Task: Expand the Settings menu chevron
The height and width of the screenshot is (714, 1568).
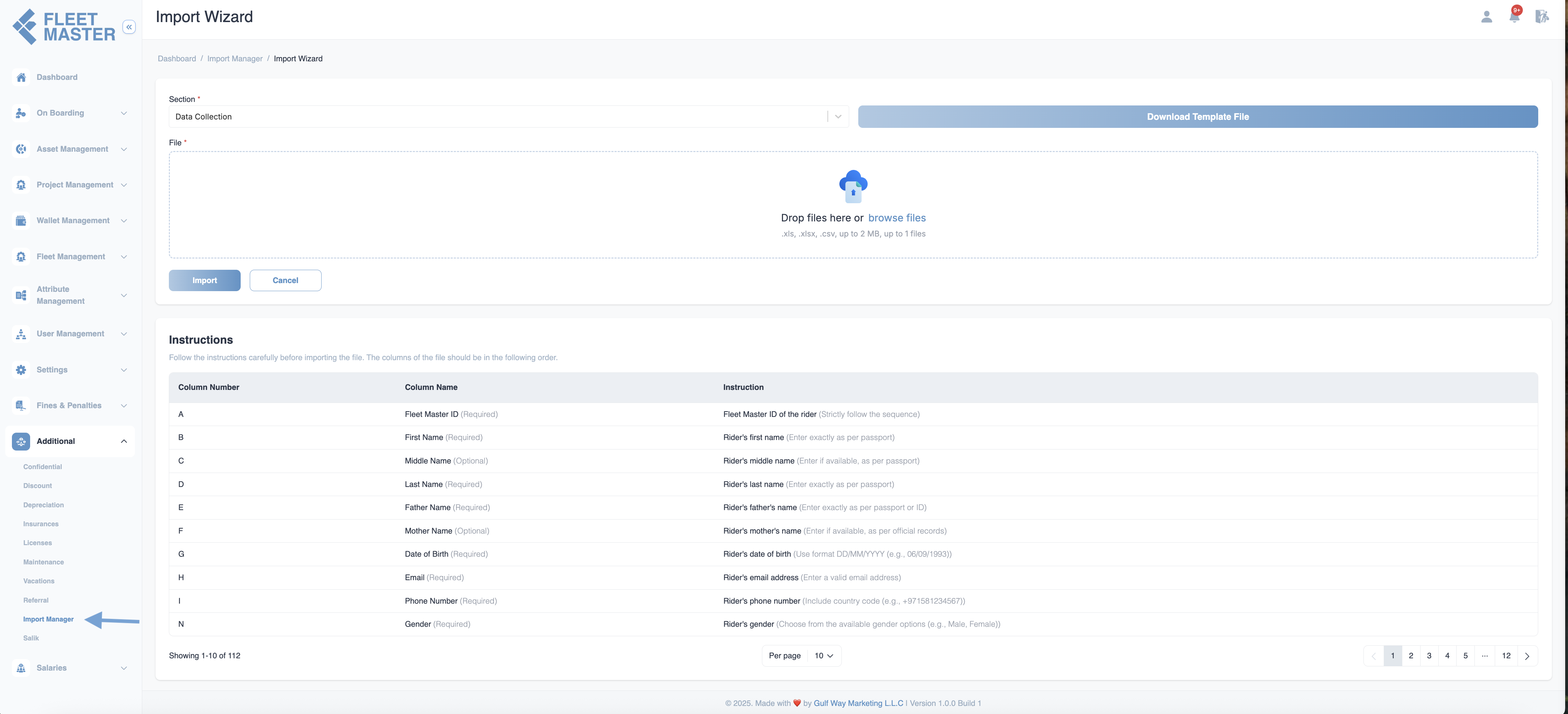Action: click(124, 370)
